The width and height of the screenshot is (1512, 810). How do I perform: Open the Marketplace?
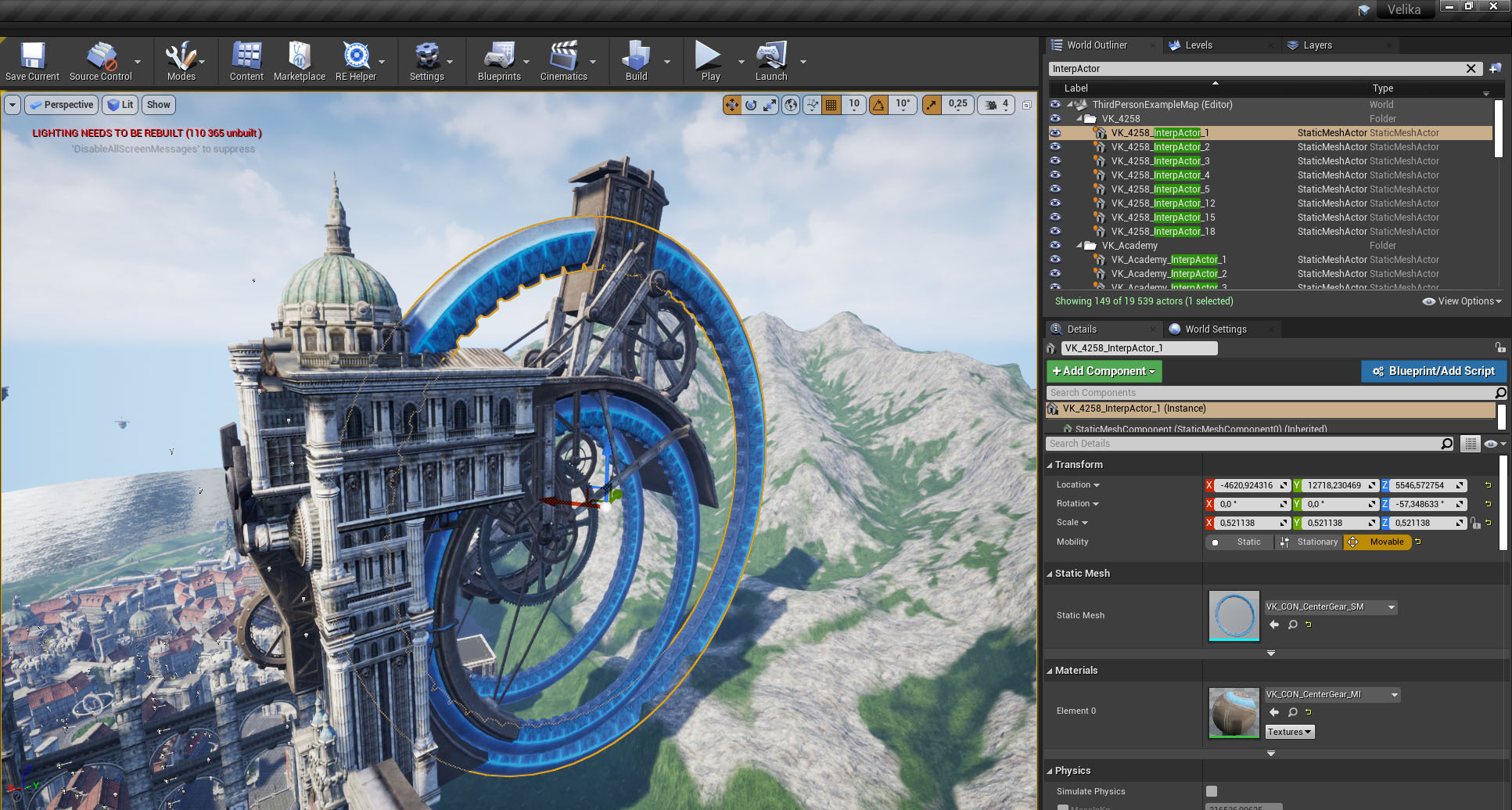pos(300,61)
